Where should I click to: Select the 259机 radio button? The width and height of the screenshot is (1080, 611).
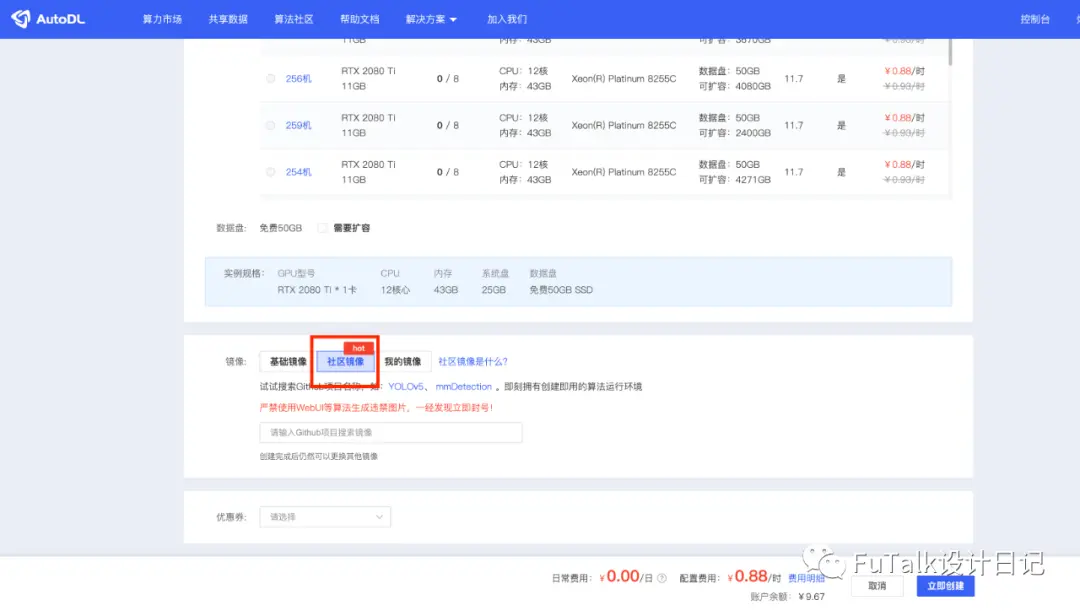(271, 125)
